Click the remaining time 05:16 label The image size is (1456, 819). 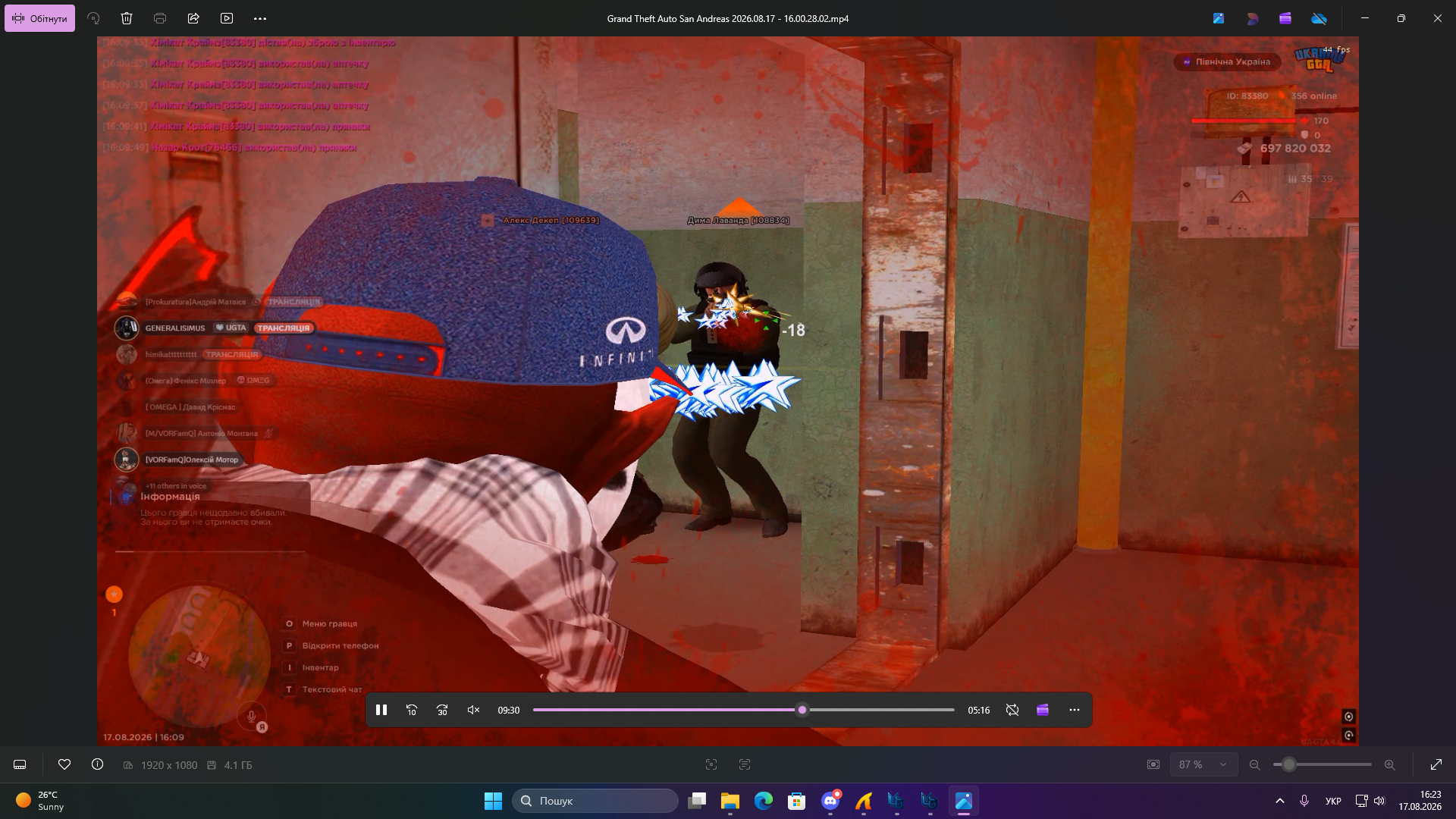pos(978,711)
